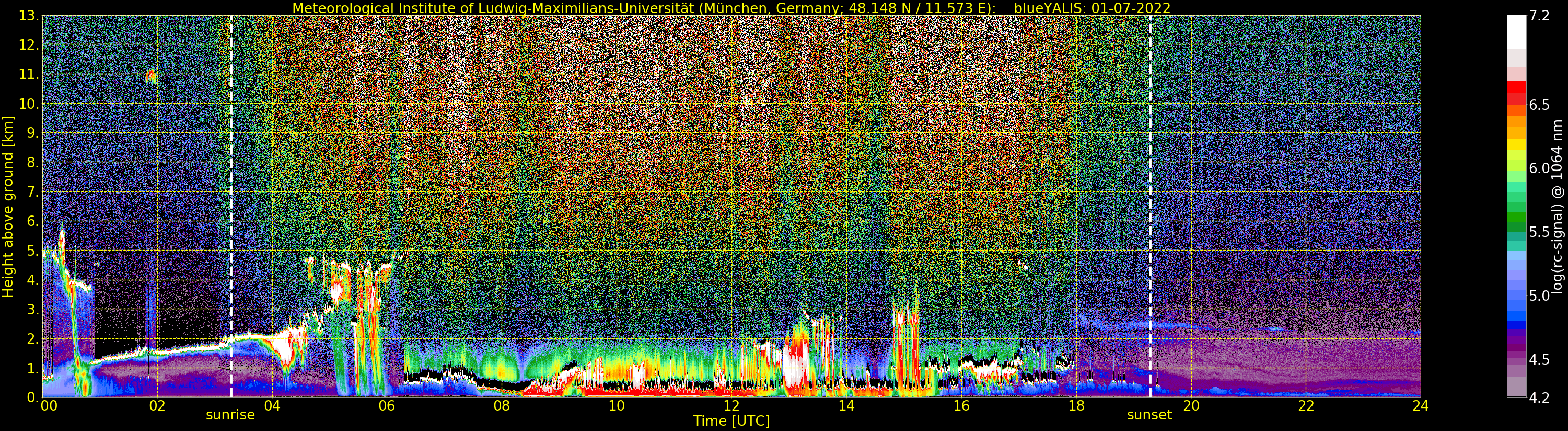Click the 2 km height tick label
Screen dimensions: 1568x431
tap(33, 339)
